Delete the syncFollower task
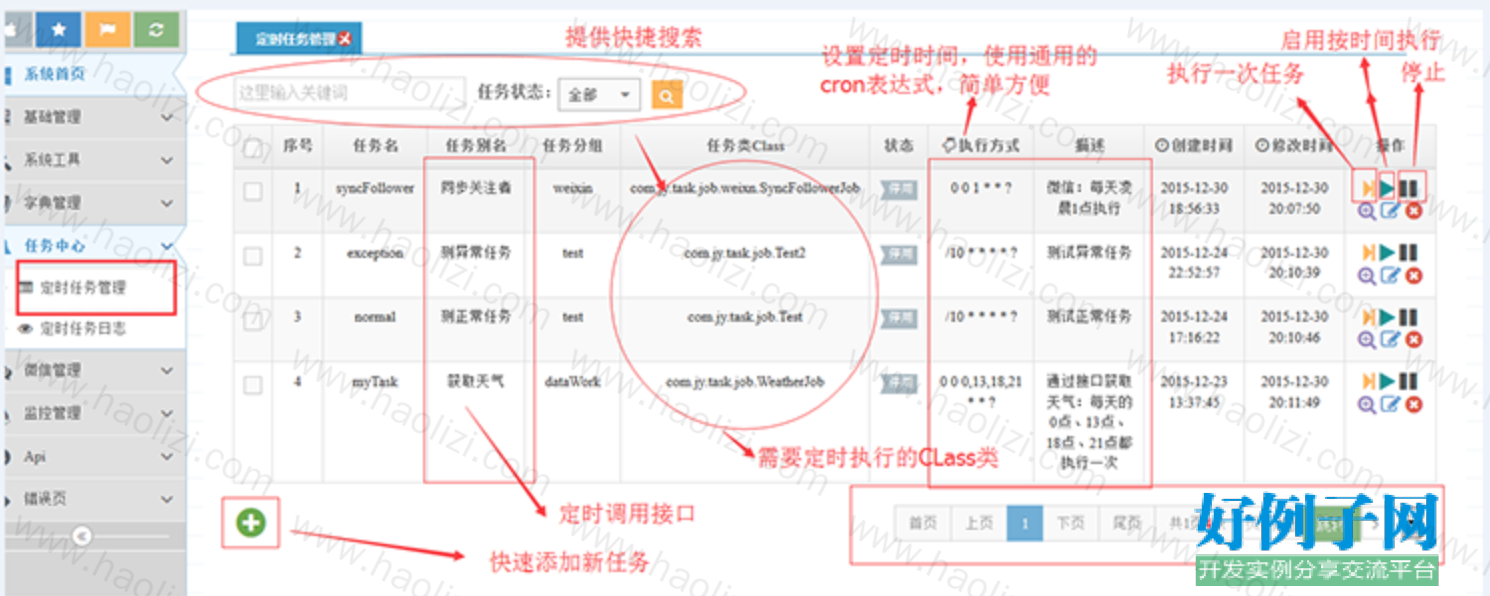This screenshot has height=596, width=1490. [1413, 210]
